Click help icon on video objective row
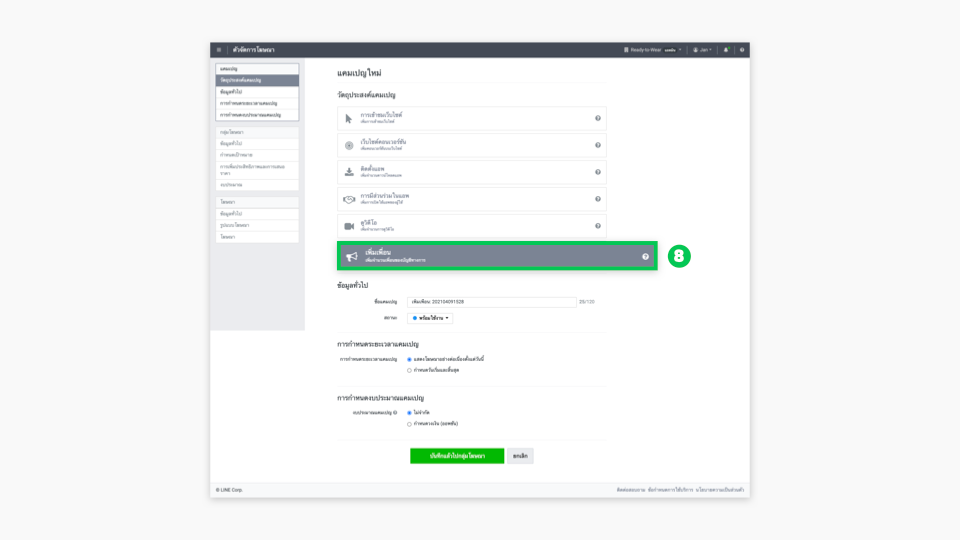 [x=598, y=226]
